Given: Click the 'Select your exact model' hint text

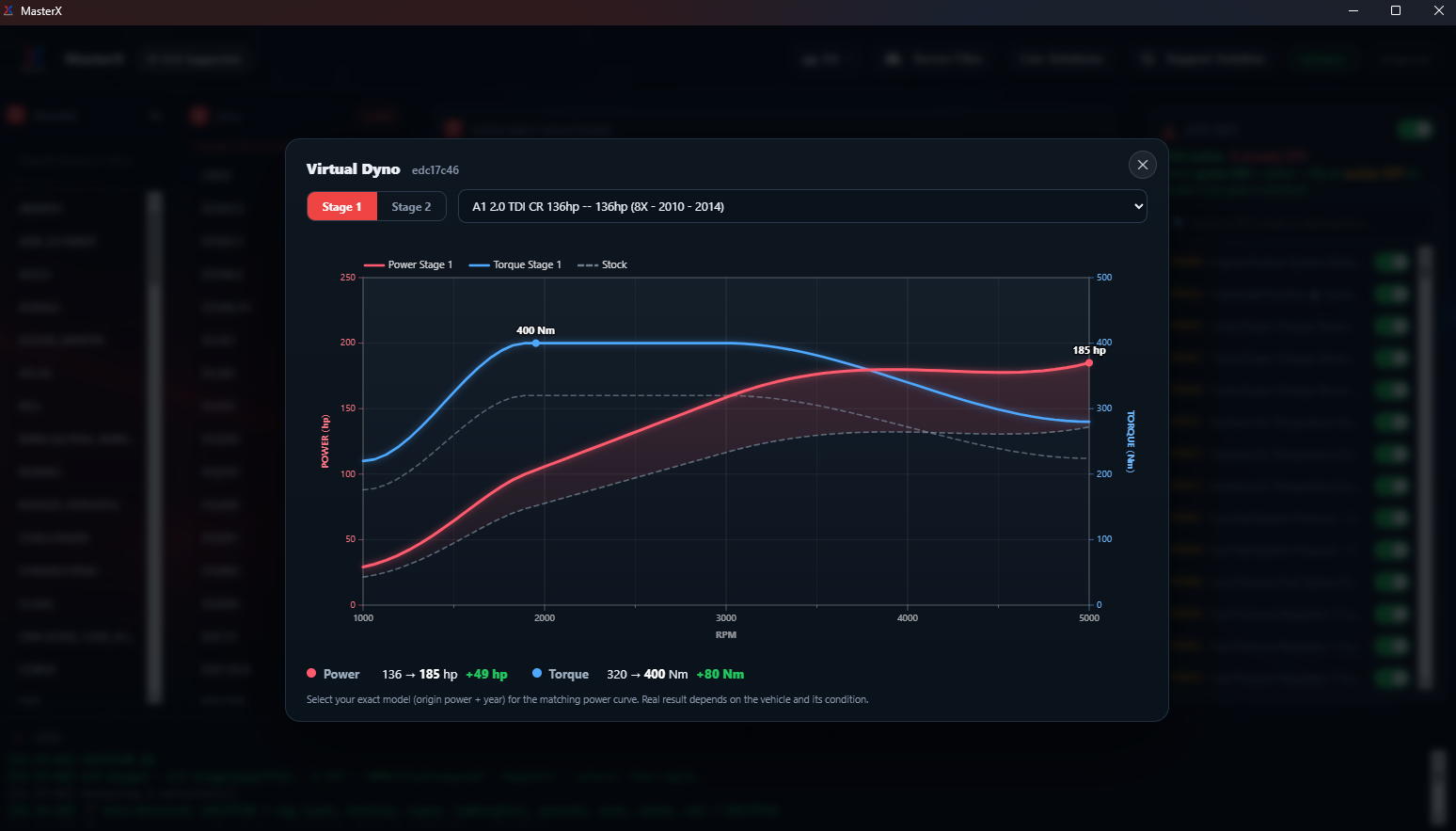Looking at the screenshot, I should point(587,699).
